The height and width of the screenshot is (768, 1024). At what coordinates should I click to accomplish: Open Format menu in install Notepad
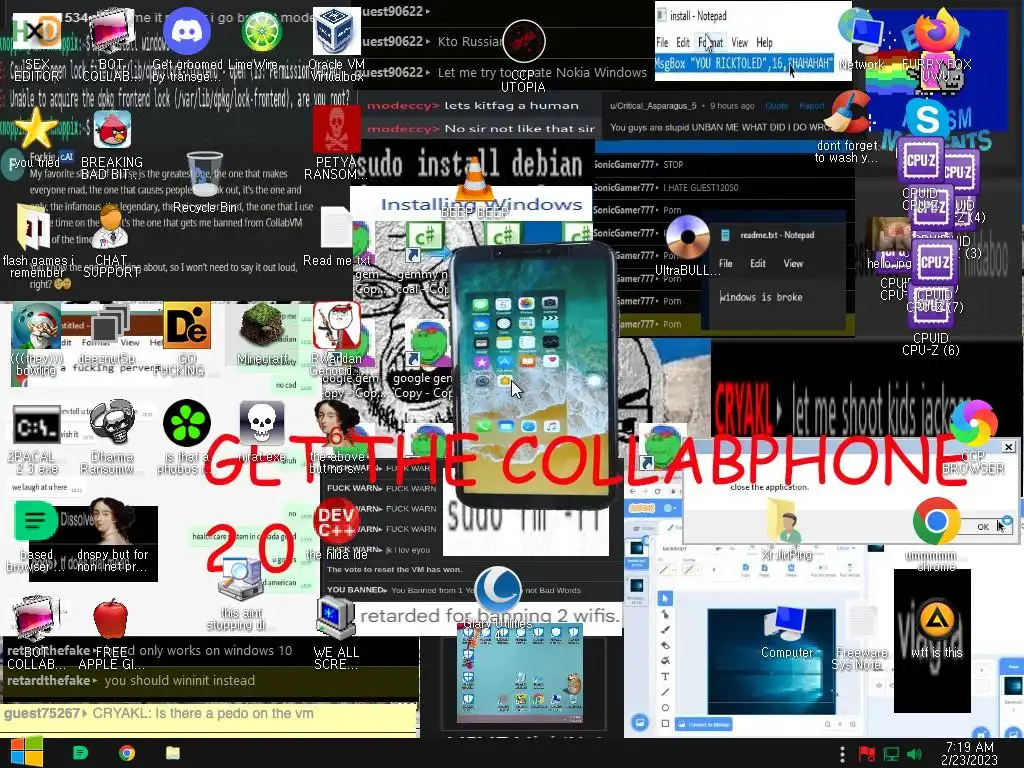(711, 42)
